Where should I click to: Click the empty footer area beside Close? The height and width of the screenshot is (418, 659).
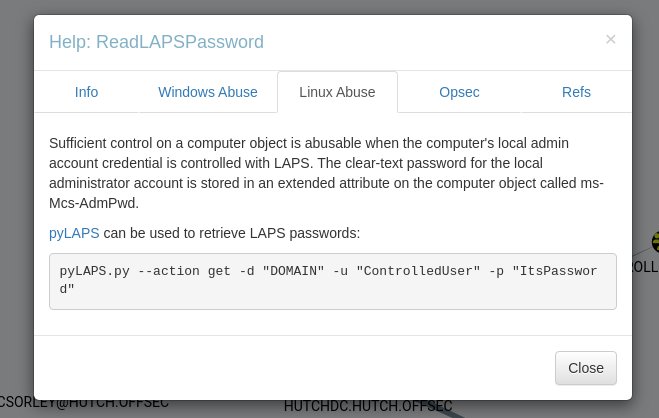click(300, 367)
